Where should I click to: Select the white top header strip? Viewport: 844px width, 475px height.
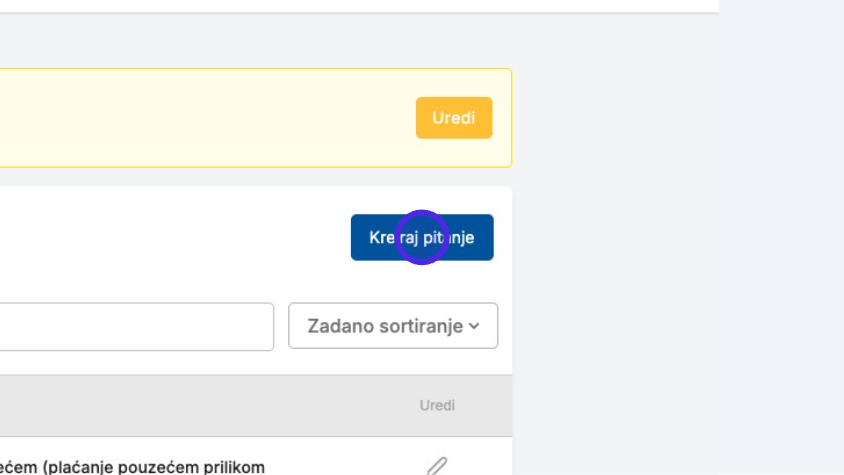[359, 5]
